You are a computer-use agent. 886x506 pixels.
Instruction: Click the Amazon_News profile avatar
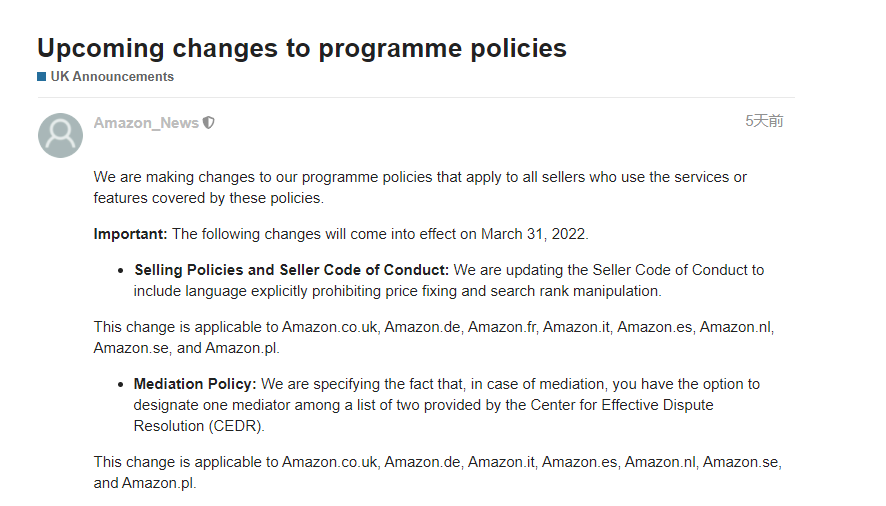point(60,135)
